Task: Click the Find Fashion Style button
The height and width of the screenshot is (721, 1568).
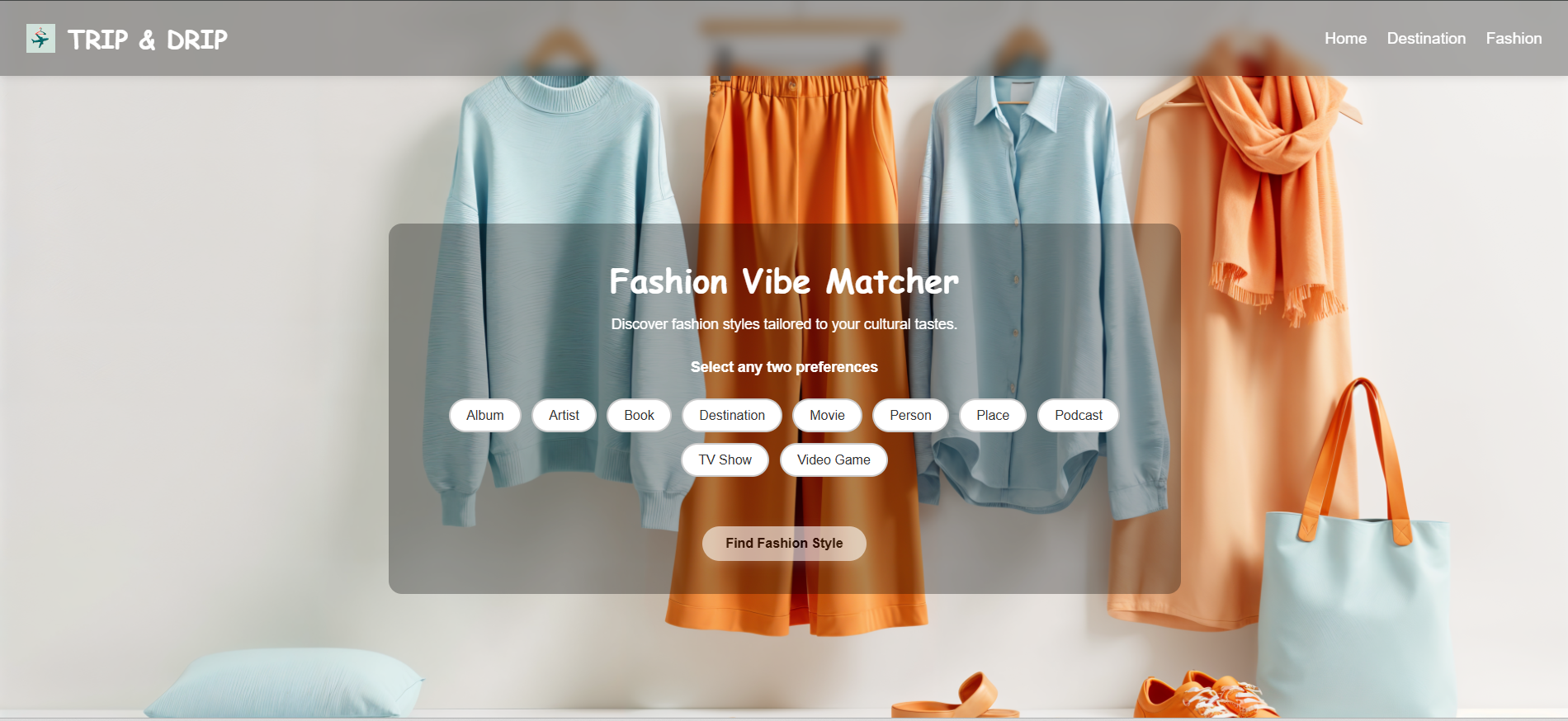Action: tap(784, 544)
